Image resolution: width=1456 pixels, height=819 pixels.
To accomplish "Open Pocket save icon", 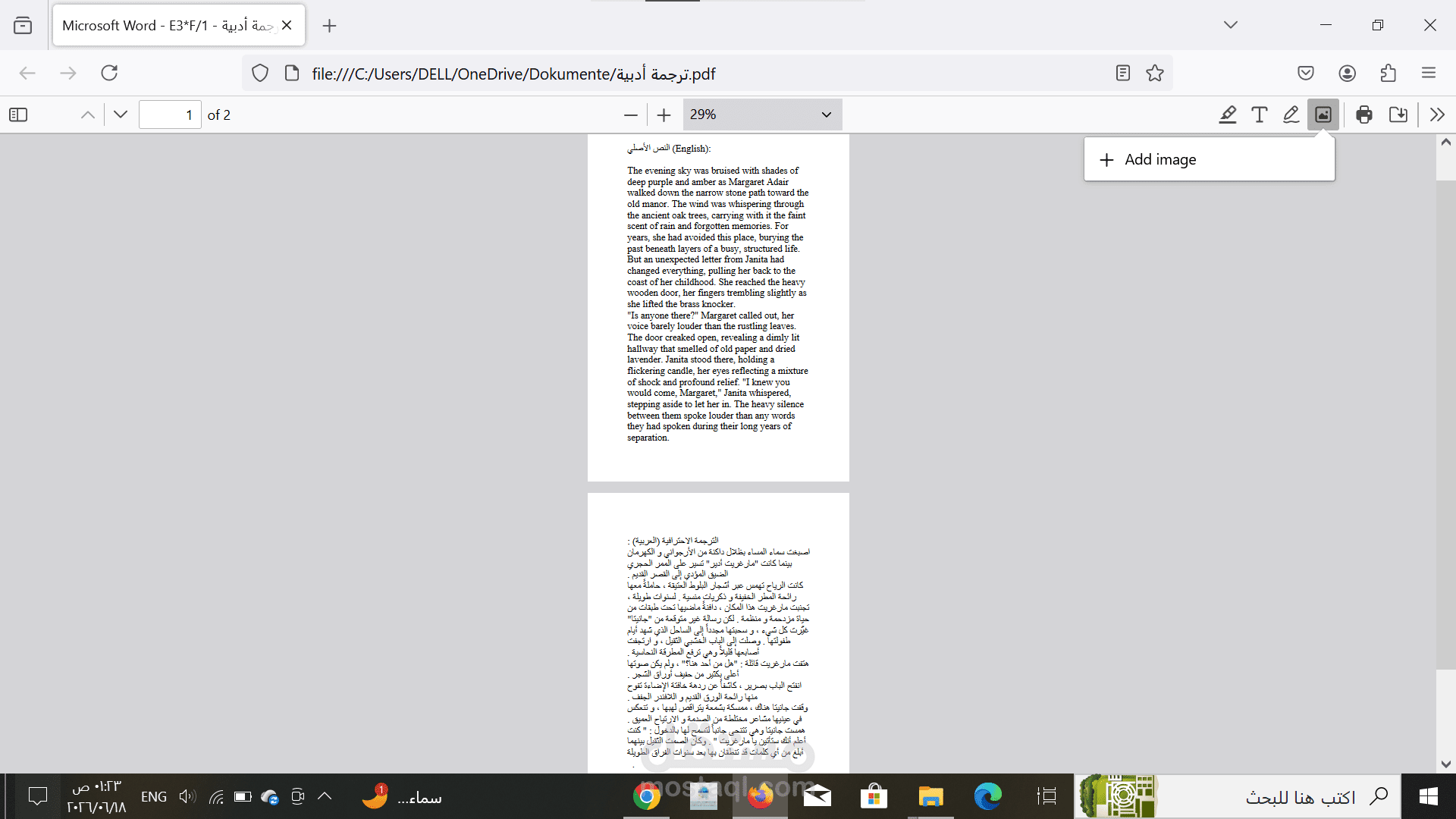I will [x=1306, y=73].
